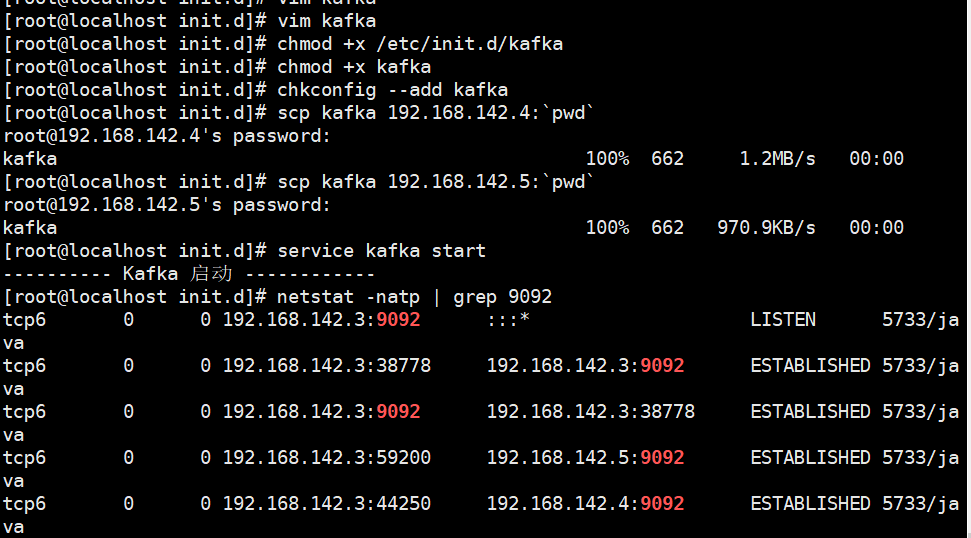Click the scp command to 192.168.142.5
The width and height of the screenshot is (971, 538).
click(x=435, y=182)
